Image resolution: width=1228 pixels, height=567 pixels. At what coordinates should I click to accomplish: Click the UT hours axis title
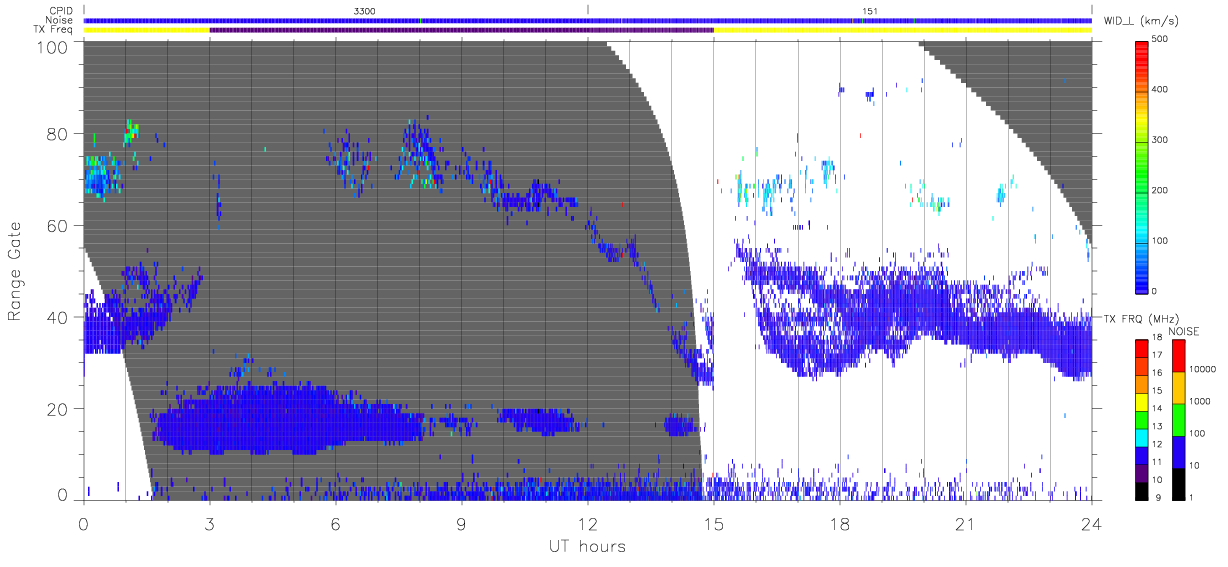[x=587, y=546]
